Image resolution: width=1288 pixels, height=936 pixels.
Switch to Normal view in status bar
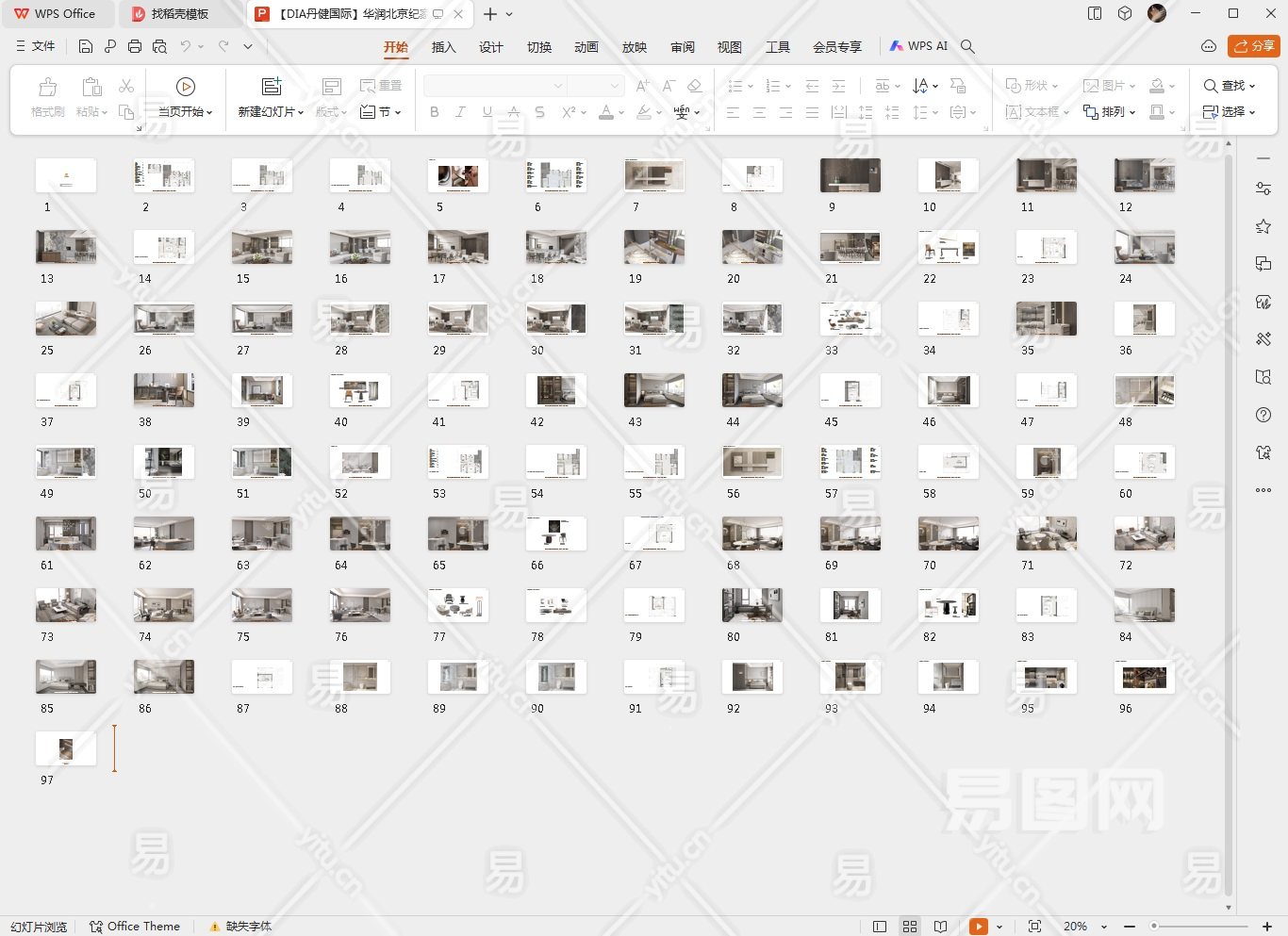pos(880,927)
